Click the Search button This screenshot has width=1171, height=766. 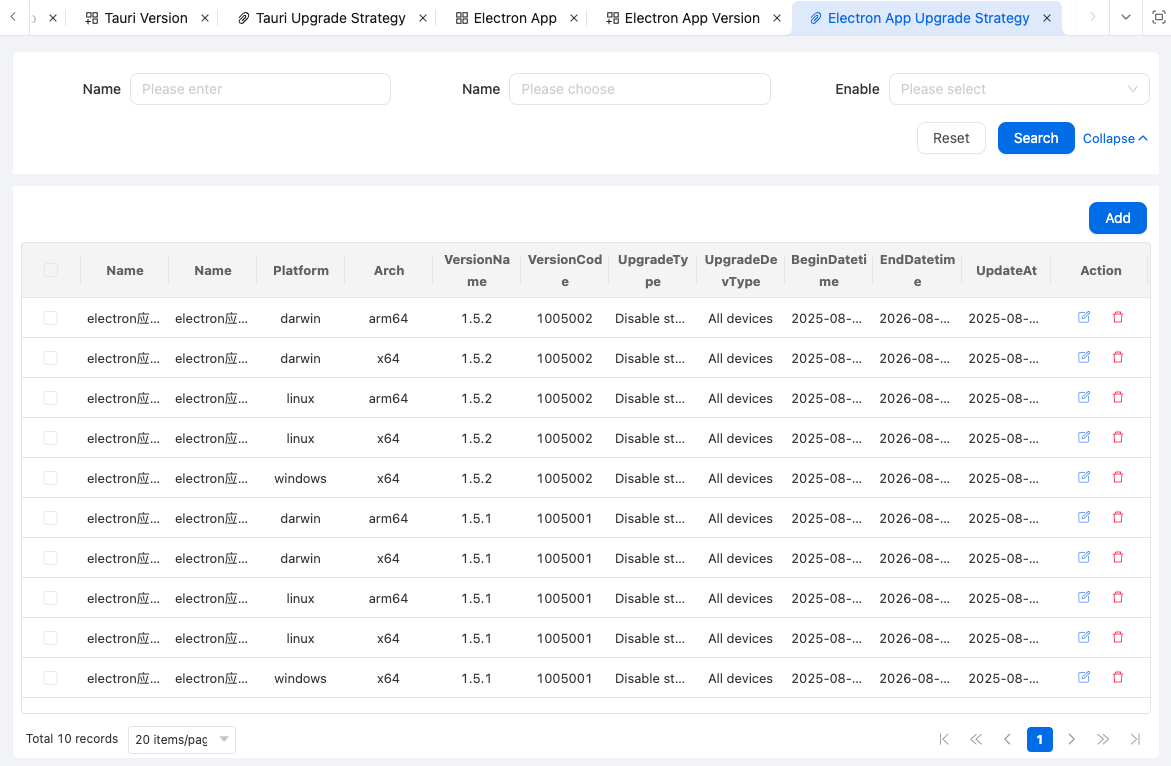[1035, 138]
